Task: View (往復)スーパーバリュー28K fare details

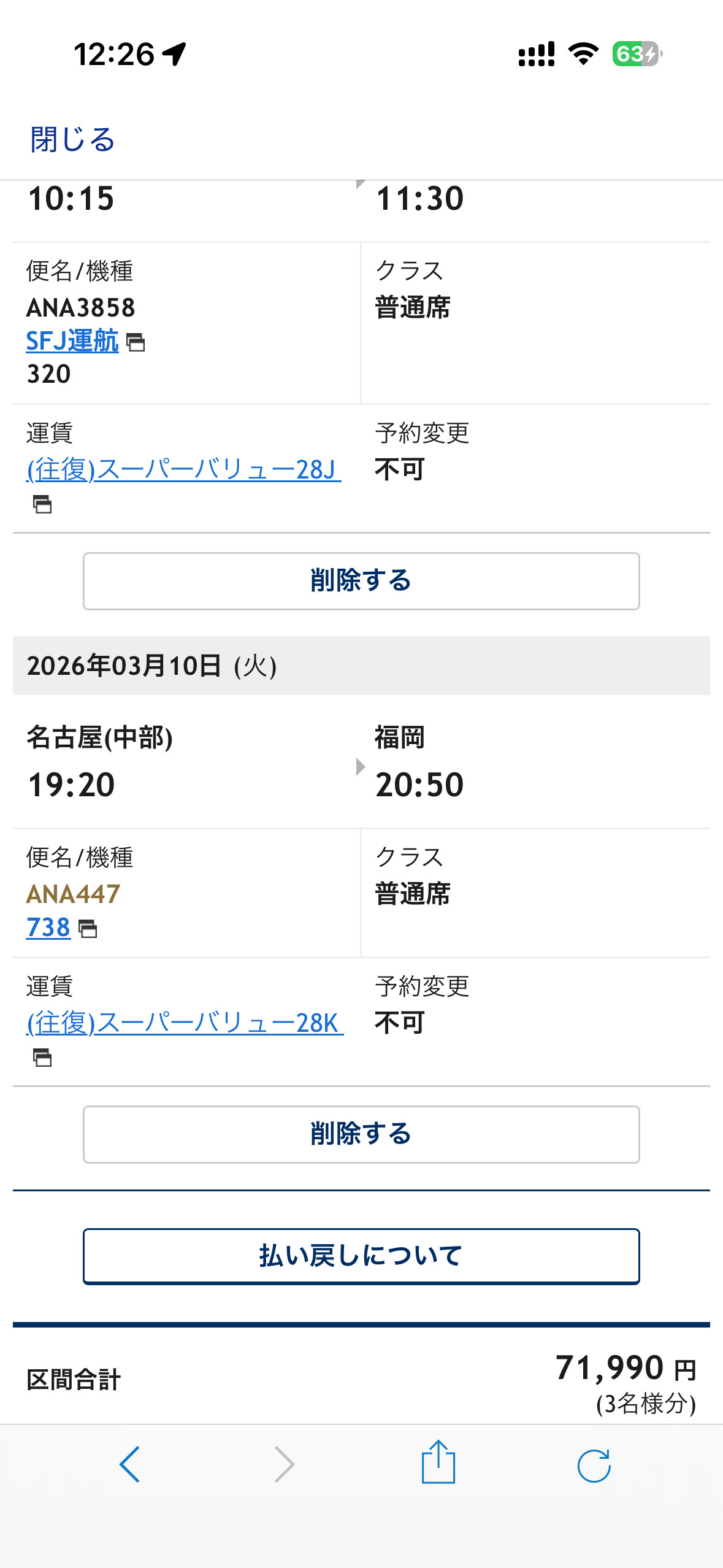Action: click(185, 1023)
